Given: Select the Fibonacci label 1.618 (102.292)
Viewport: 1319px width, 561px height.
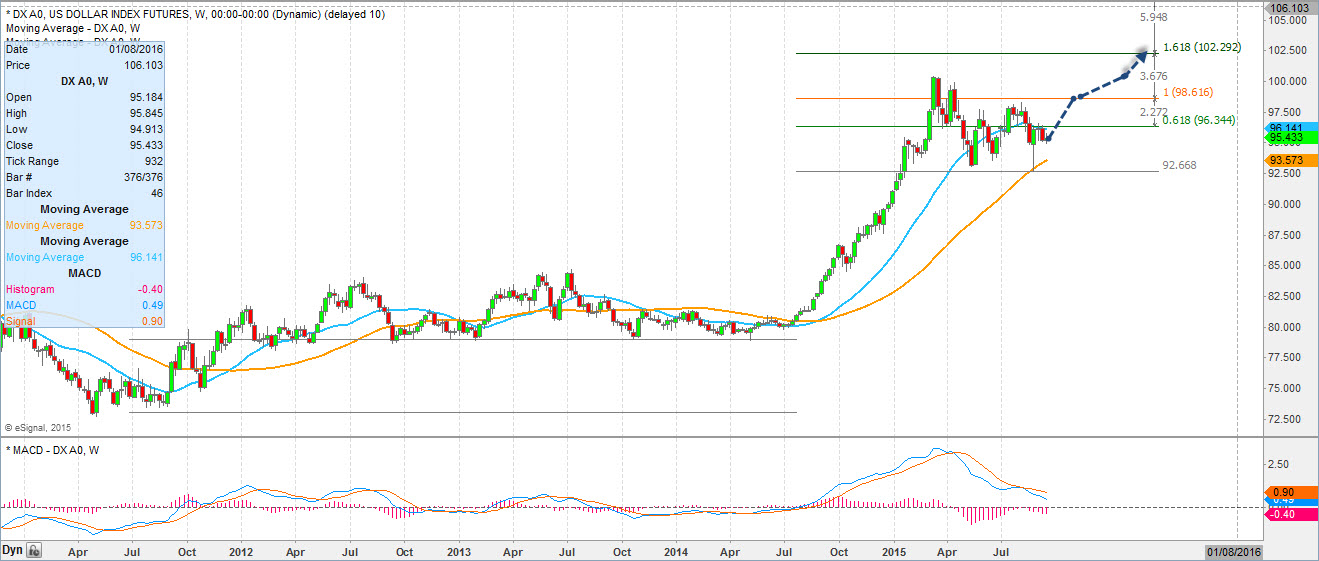Looking at the screenshot, I should (1202, 46).
